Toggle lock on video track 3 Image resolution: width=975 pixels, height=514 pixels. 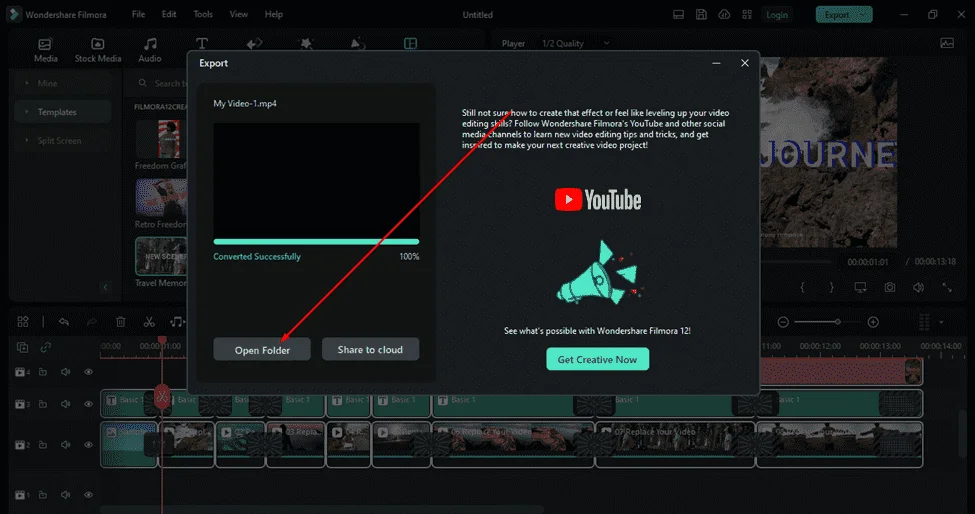[43, 404]
